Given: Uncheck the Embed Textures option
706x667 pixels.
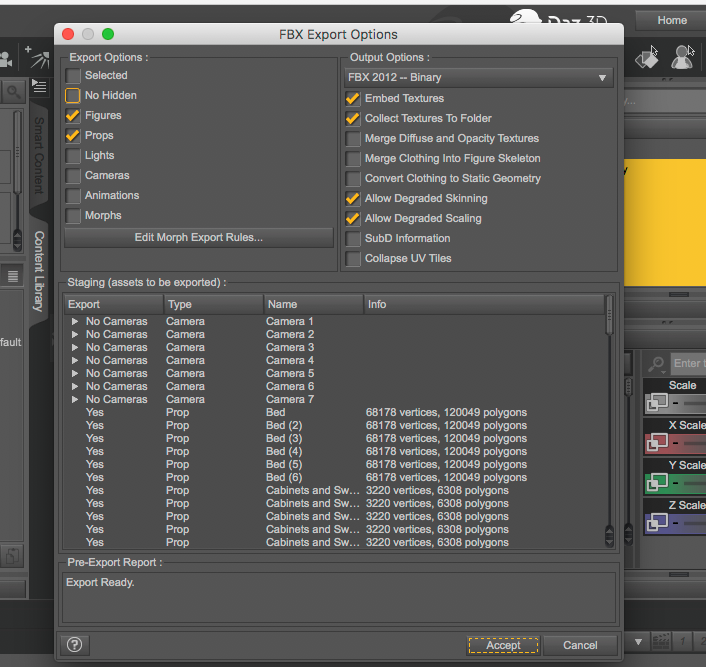Looking at the screenshot, I should point(353,99).
